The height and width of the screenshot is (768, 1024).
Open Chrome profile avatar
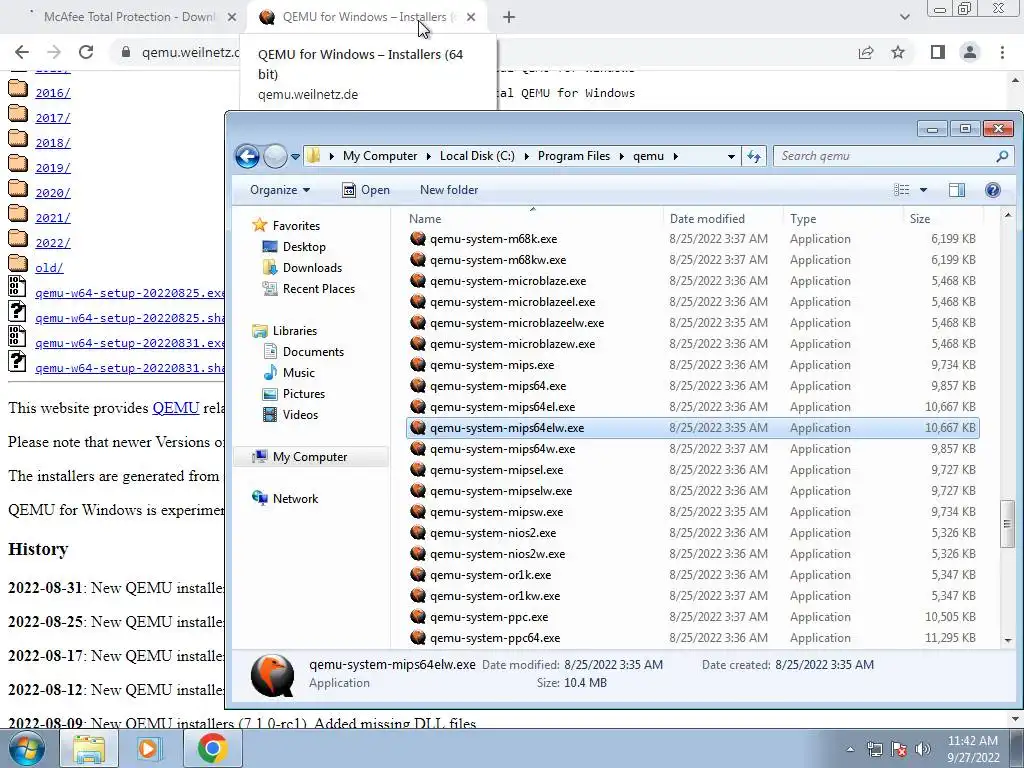pyautogui.click(x=970, y=52)
